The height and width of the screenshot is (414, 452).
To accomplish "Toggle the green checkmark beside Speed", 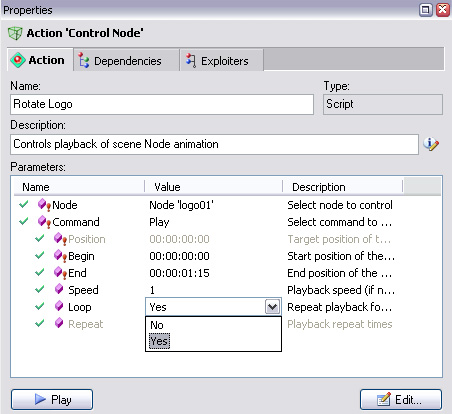I will tap(40, 289).
